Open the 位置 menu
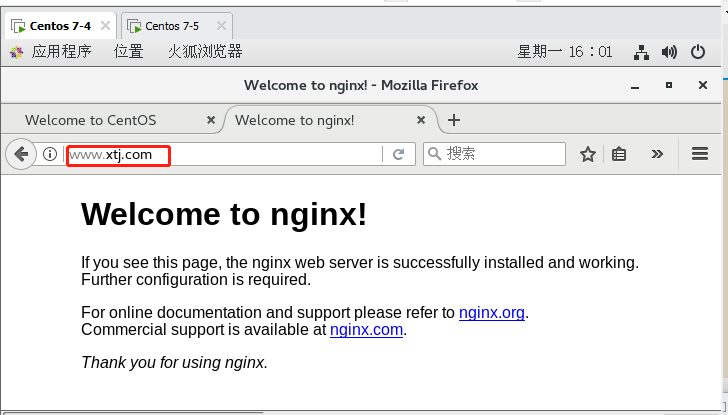This screenshot has width=728, height=415. (129, 52)
